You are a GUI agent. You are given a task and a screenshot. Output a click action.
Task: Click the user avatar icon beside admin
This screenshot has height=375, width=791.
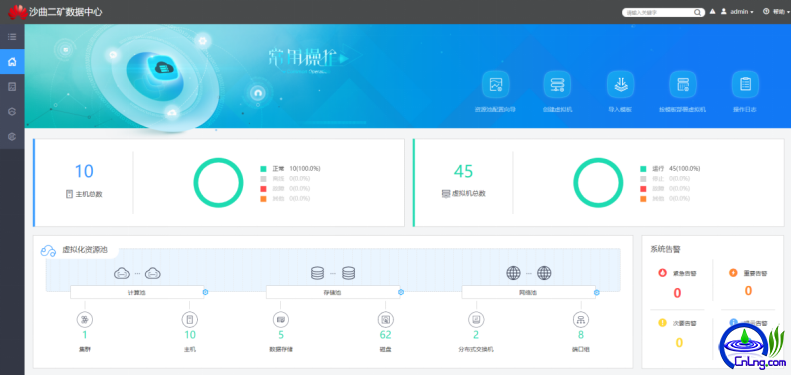[x=723, y=11]
